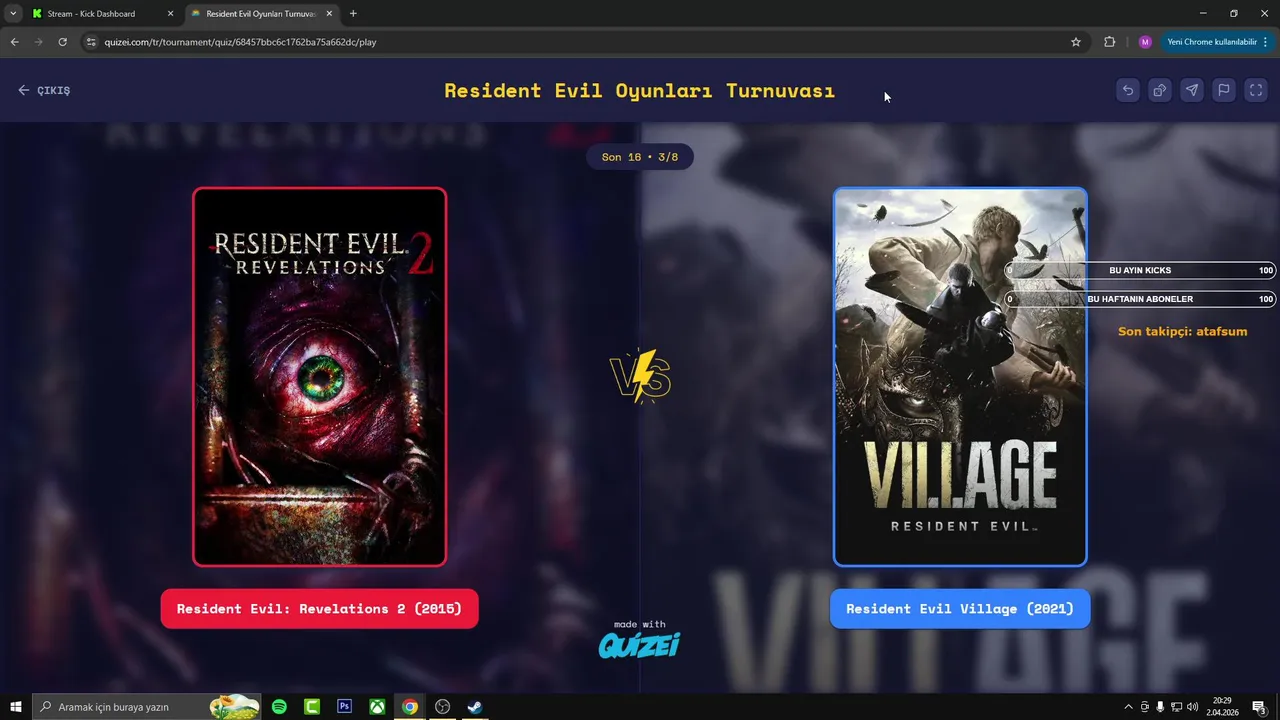Select the blue Resident Evil Village (2021) button
This screenshot has width=1280, height=720.
click(960, 608)
